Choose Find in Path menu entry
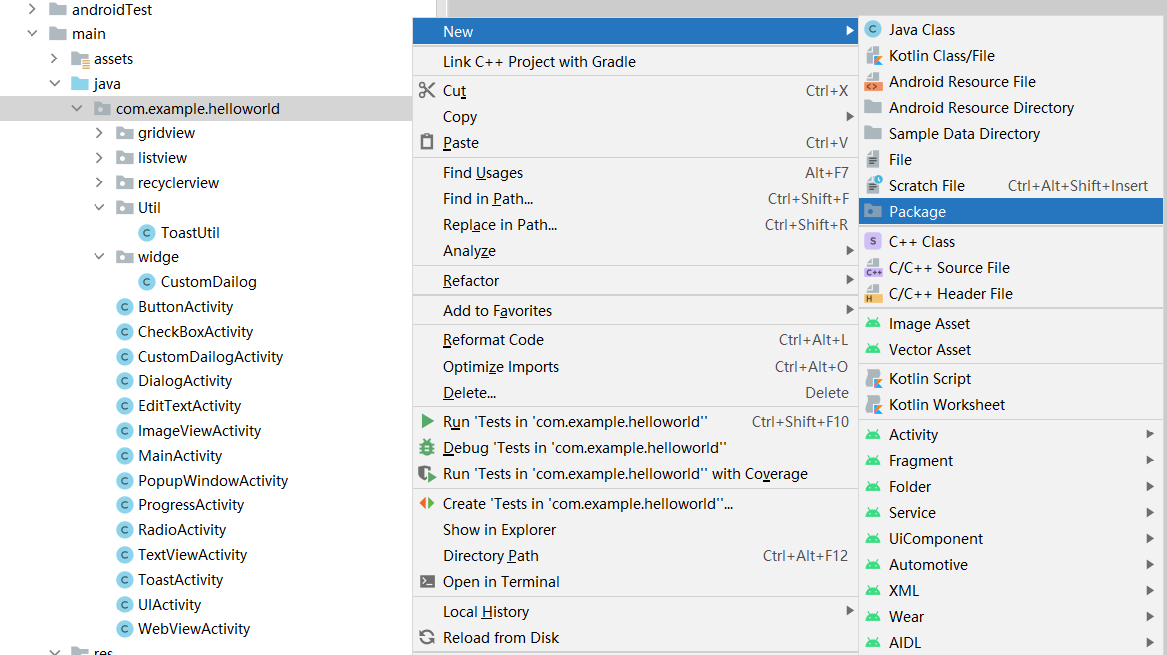The height and width of the screenshot is (655, 1167). 488,199
